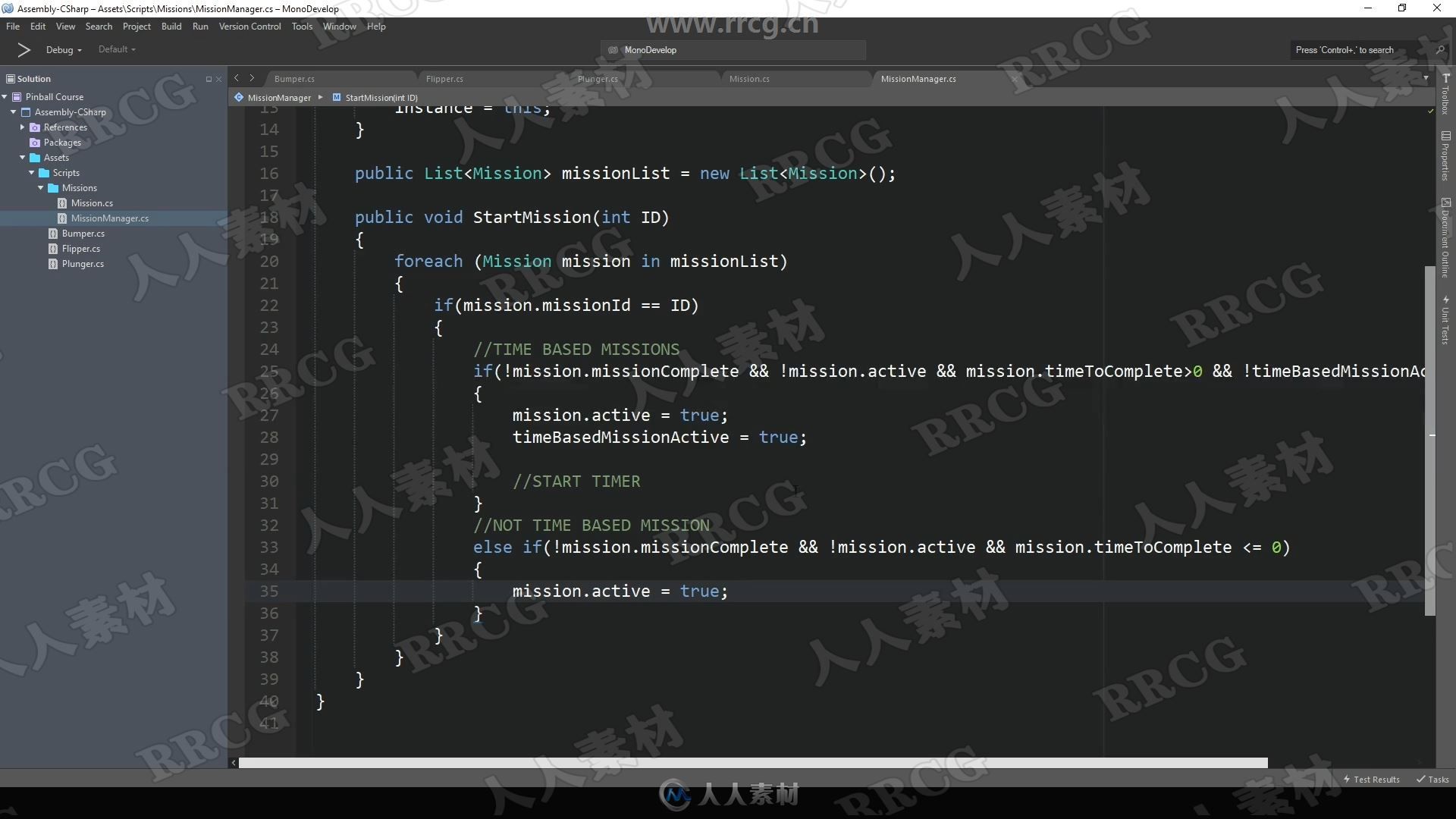Click the Flipper.cs file icon

click(53, 249)
